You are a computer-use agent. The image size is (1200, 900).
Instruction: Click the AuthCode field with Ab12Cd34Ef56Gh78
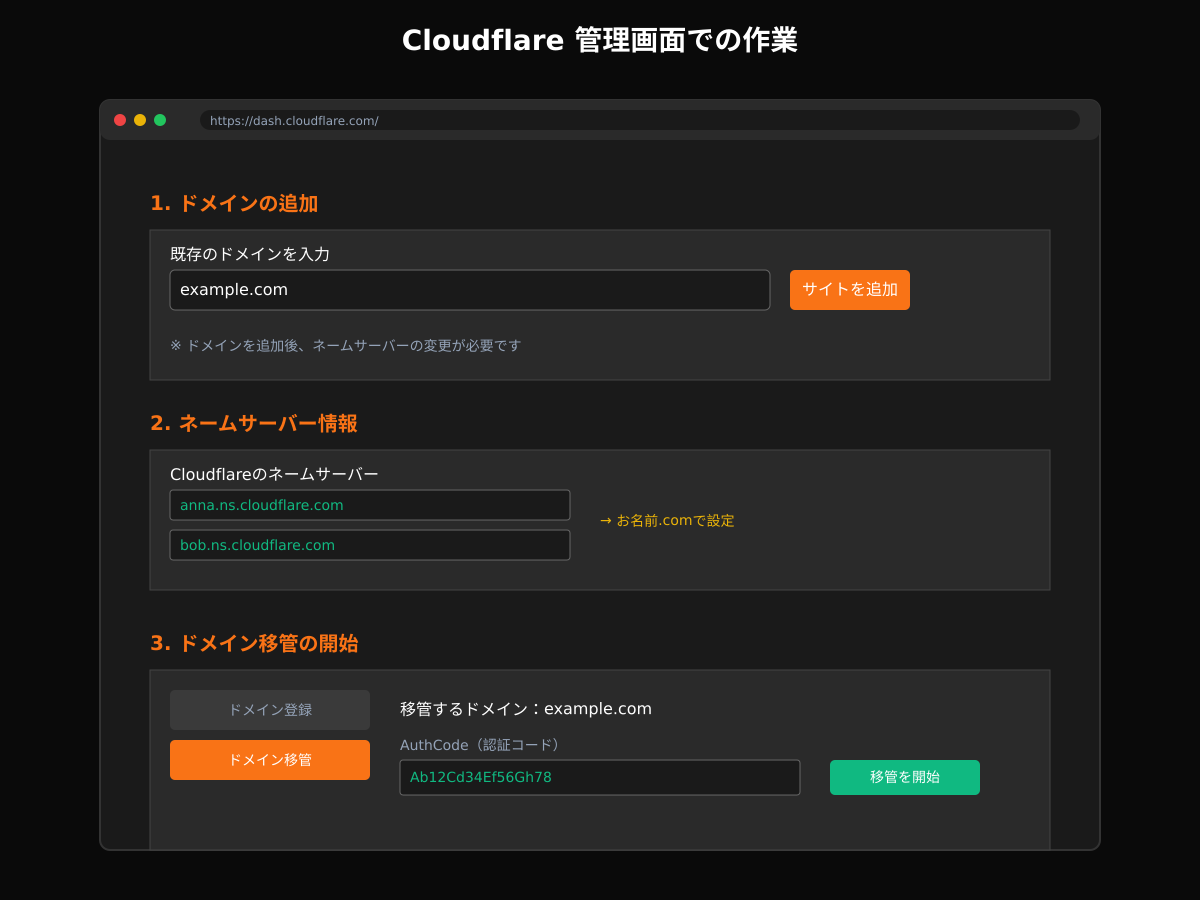pos(600,777)
